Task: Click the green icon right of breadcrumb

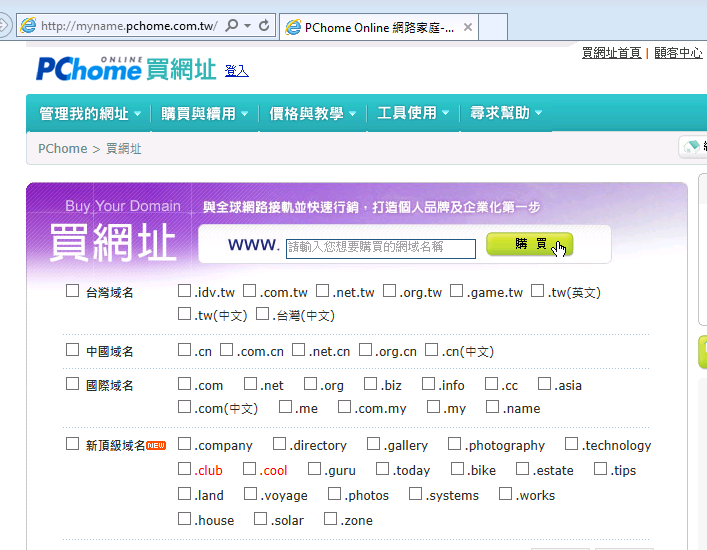Action: 692,148
